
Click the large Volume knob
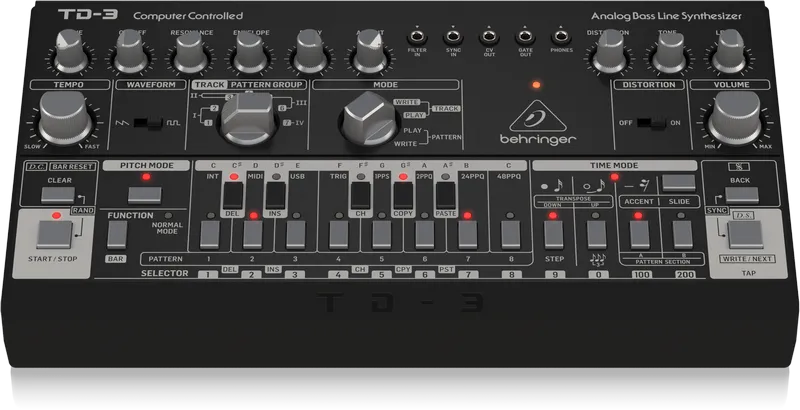[x=735, y=118]
